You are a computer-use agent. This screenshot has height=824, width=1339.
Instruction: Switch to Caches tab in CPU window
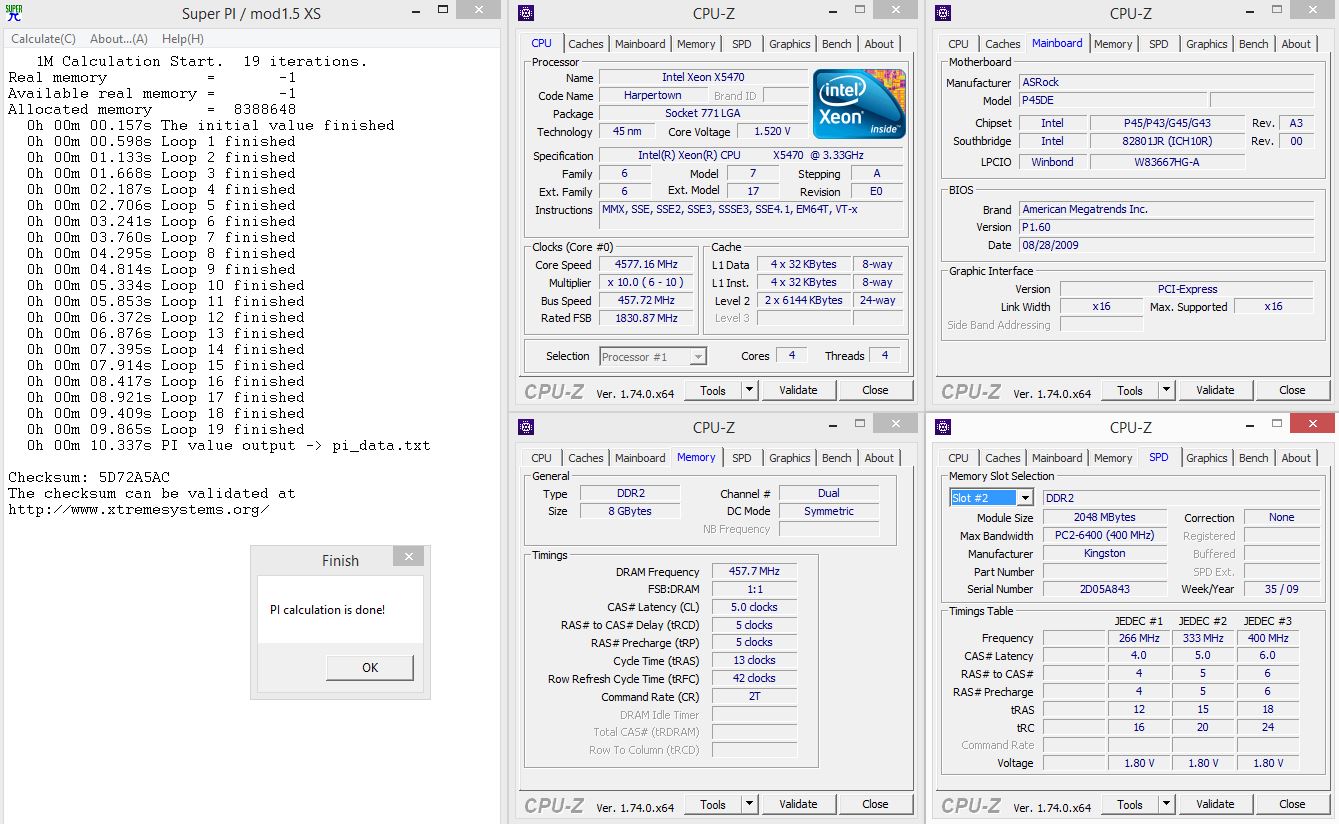tap(586, 44)
